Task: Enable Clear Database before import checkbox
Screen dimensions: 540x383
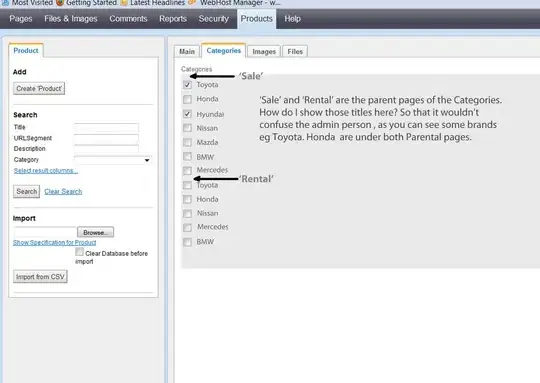Action: [79, 252]
